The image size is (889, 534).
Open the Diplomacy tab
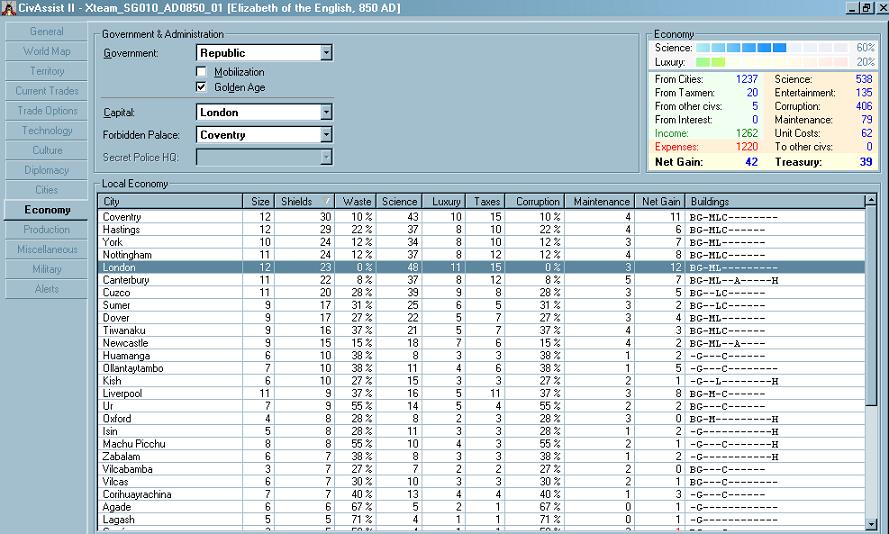click(46, 171)
